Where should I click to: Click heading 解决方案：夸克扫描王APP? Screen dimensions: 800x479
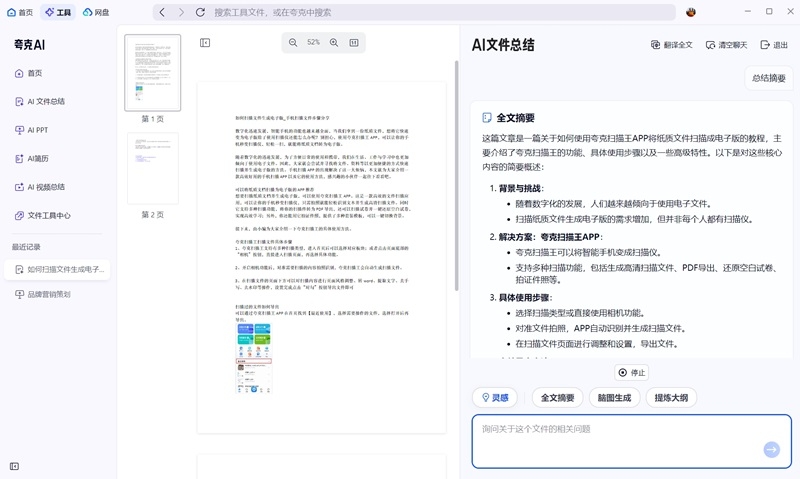(x=551, y=237)
